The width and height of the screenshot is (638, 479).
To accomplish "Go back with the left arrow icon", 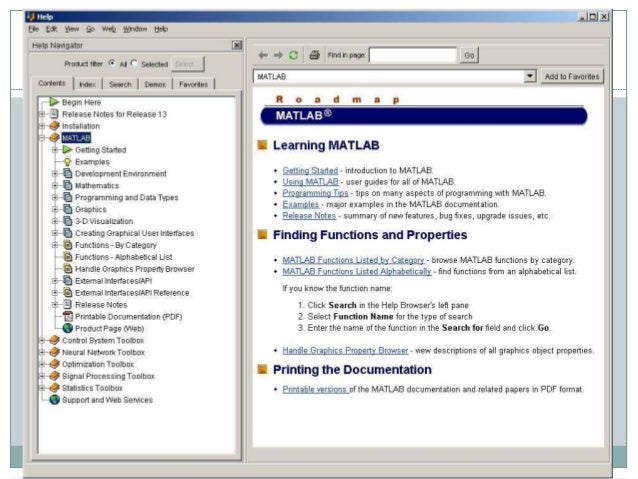I will [x=263, y=55].
